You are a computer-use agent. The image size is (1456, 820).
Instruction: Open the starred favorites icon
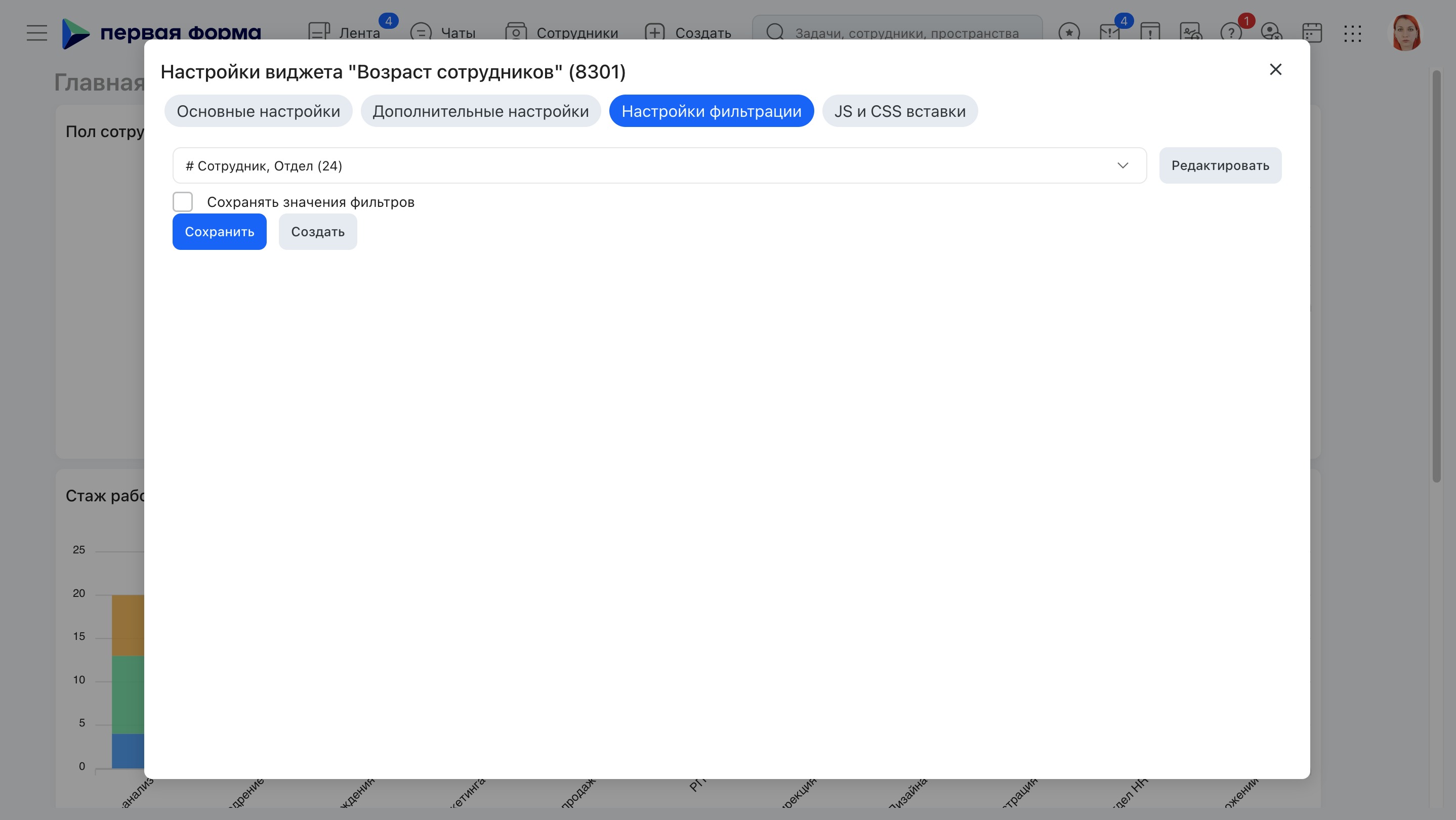[x=1069, y=33]
